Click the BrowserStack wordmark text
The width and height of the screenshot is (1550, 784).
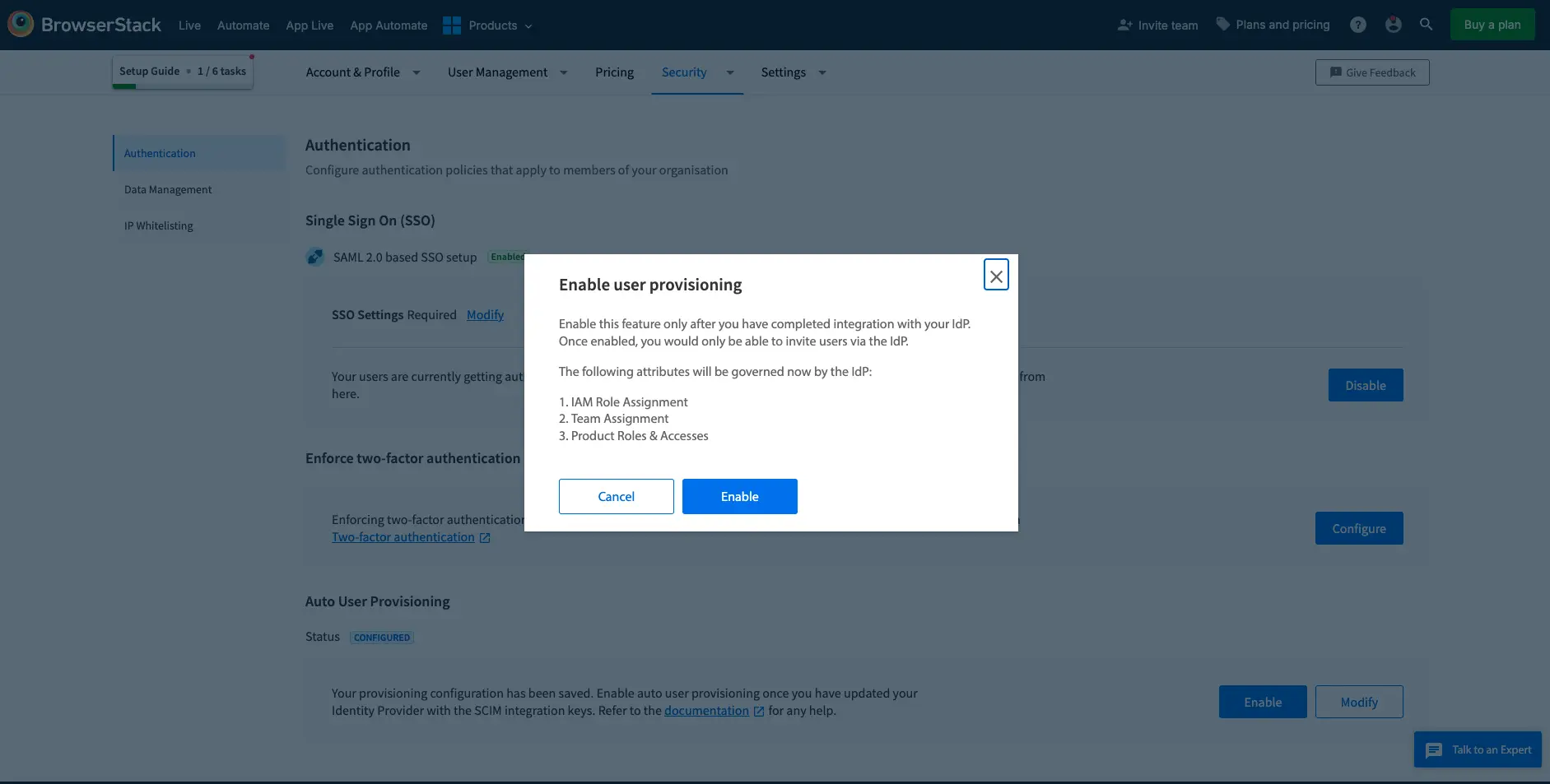coord(101,25)
